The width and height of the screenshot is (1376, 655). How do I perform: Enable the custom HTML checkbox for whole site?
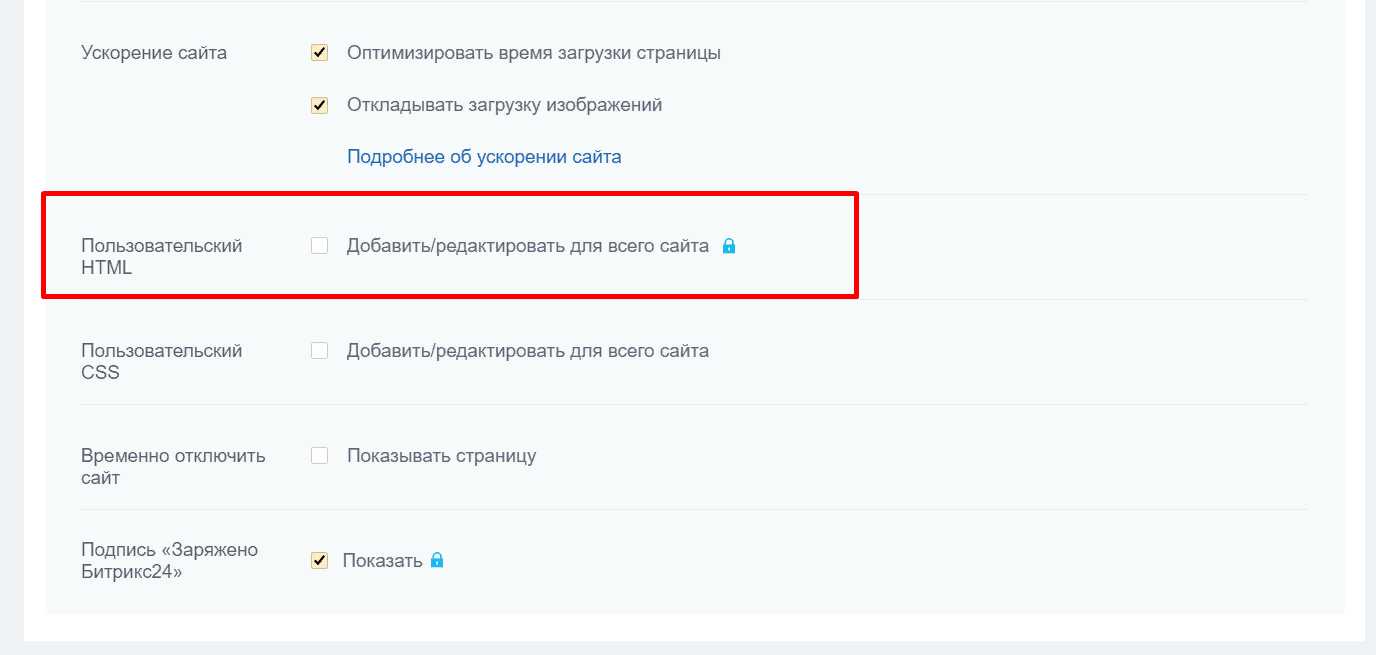[320, 246]
